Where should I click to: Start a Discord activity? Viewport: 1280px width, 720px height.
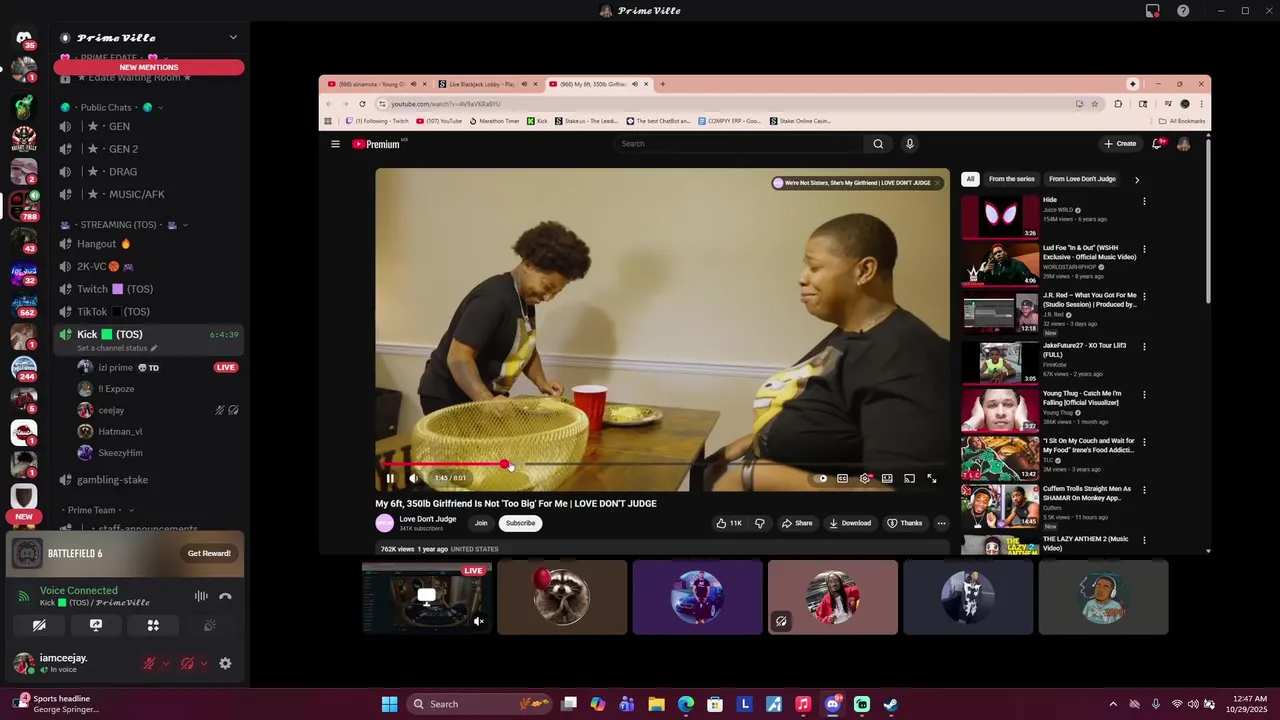point(153,625)
